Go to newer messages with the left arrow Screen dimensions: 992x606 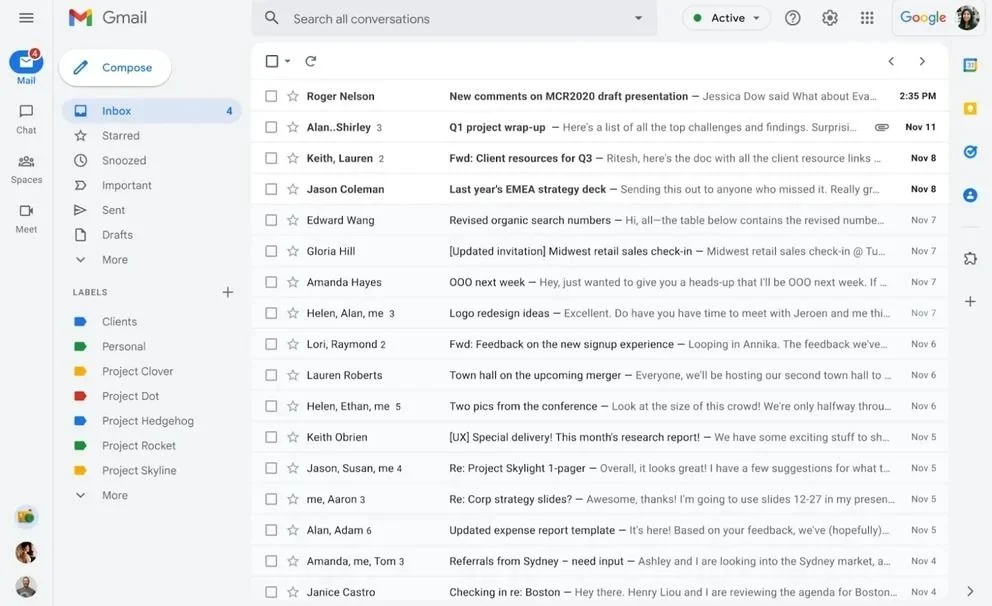click(x=891, y=61)
